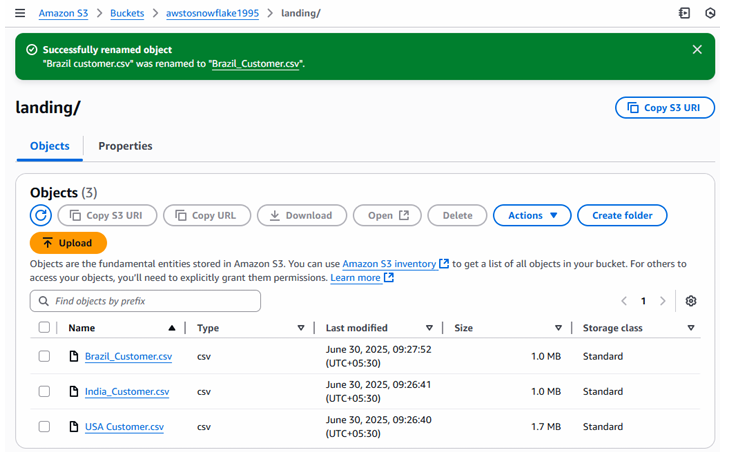Tick the India_Customer.csv row checkbox
This screenshot has height=471, width=731.
click(44, 391)
